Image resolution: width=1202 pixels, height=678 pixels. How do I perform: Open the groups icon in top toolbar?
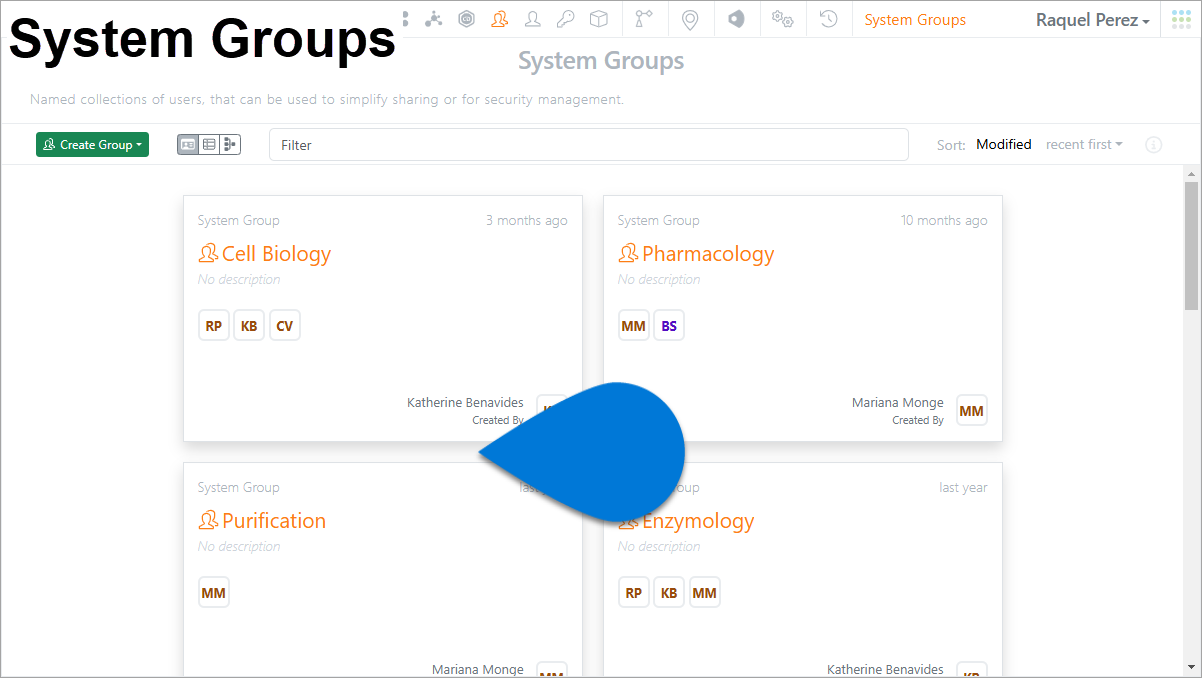(499, 19)
